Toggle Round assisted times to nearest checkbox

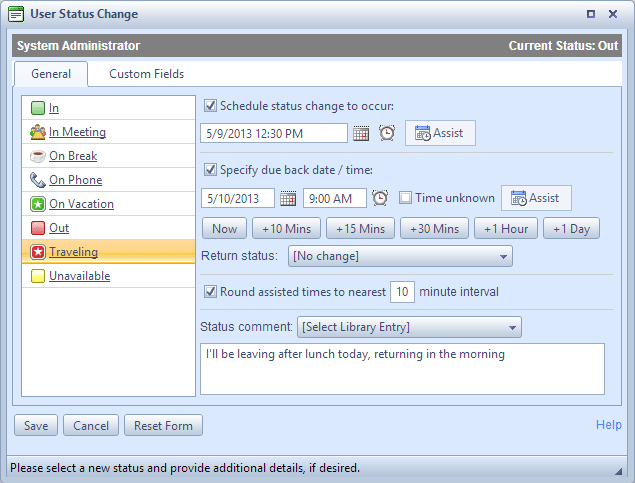(210, 291)
